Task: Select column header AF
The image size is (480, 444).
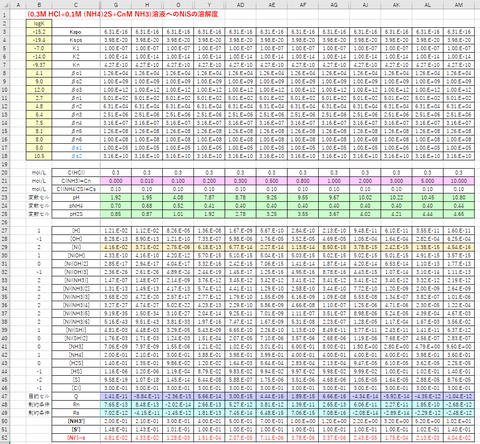Action: click(303, 5)
